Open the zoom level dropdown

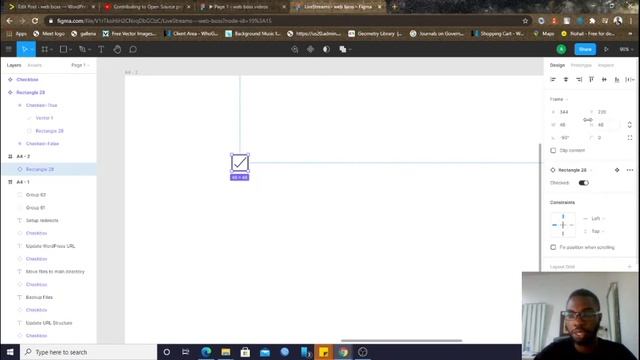point(626,49)
